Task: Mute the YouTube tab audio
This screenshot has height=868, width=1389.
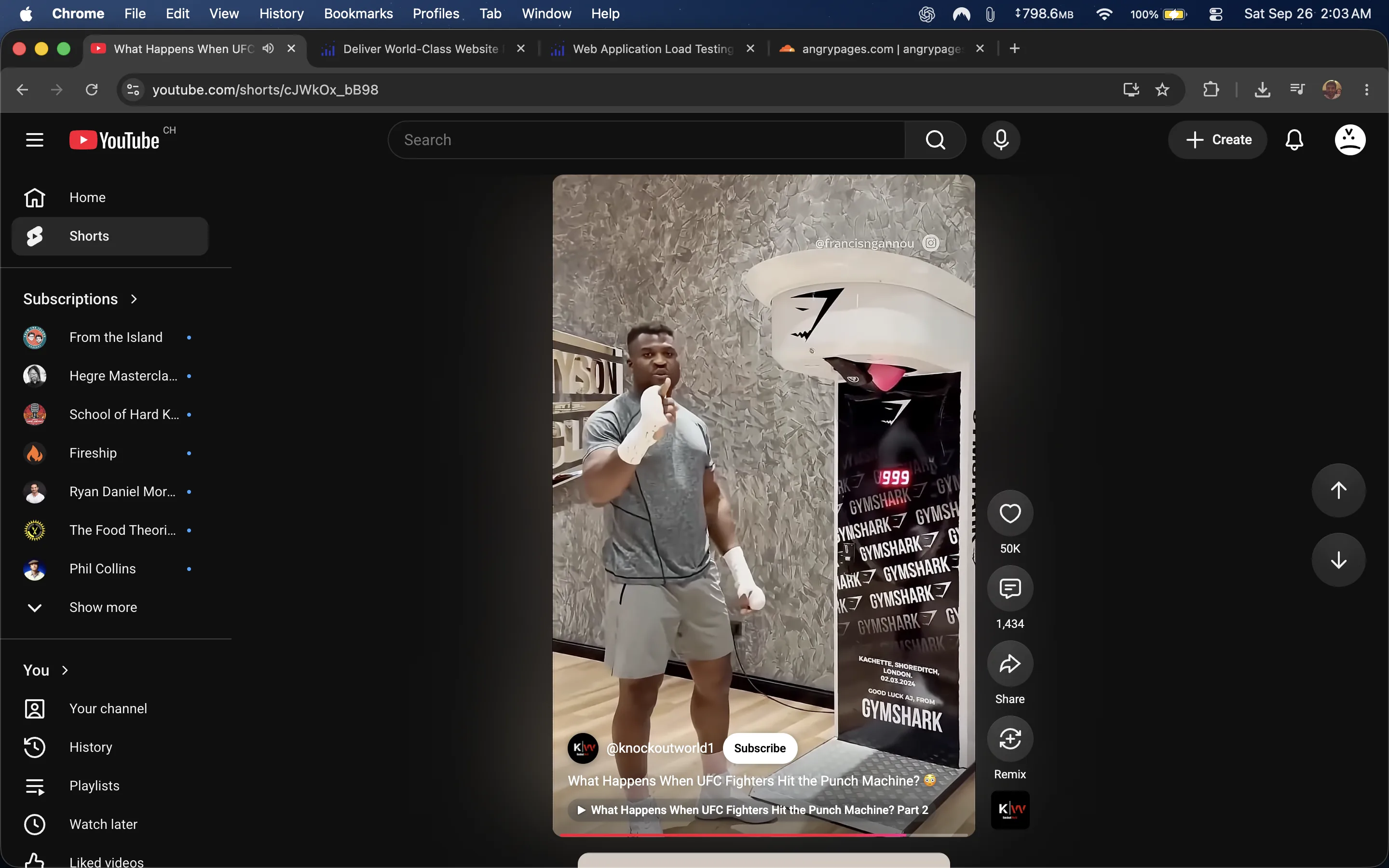Action: [268, 48]
